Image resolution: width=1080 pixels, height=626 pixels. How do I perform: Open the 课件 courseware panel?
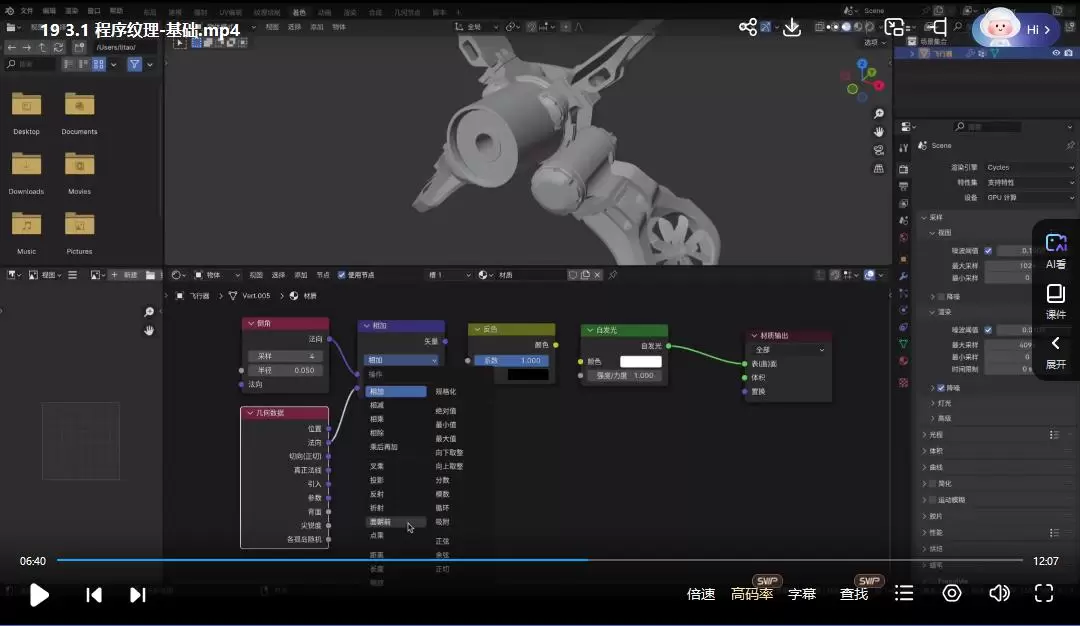coord(1056,302)
